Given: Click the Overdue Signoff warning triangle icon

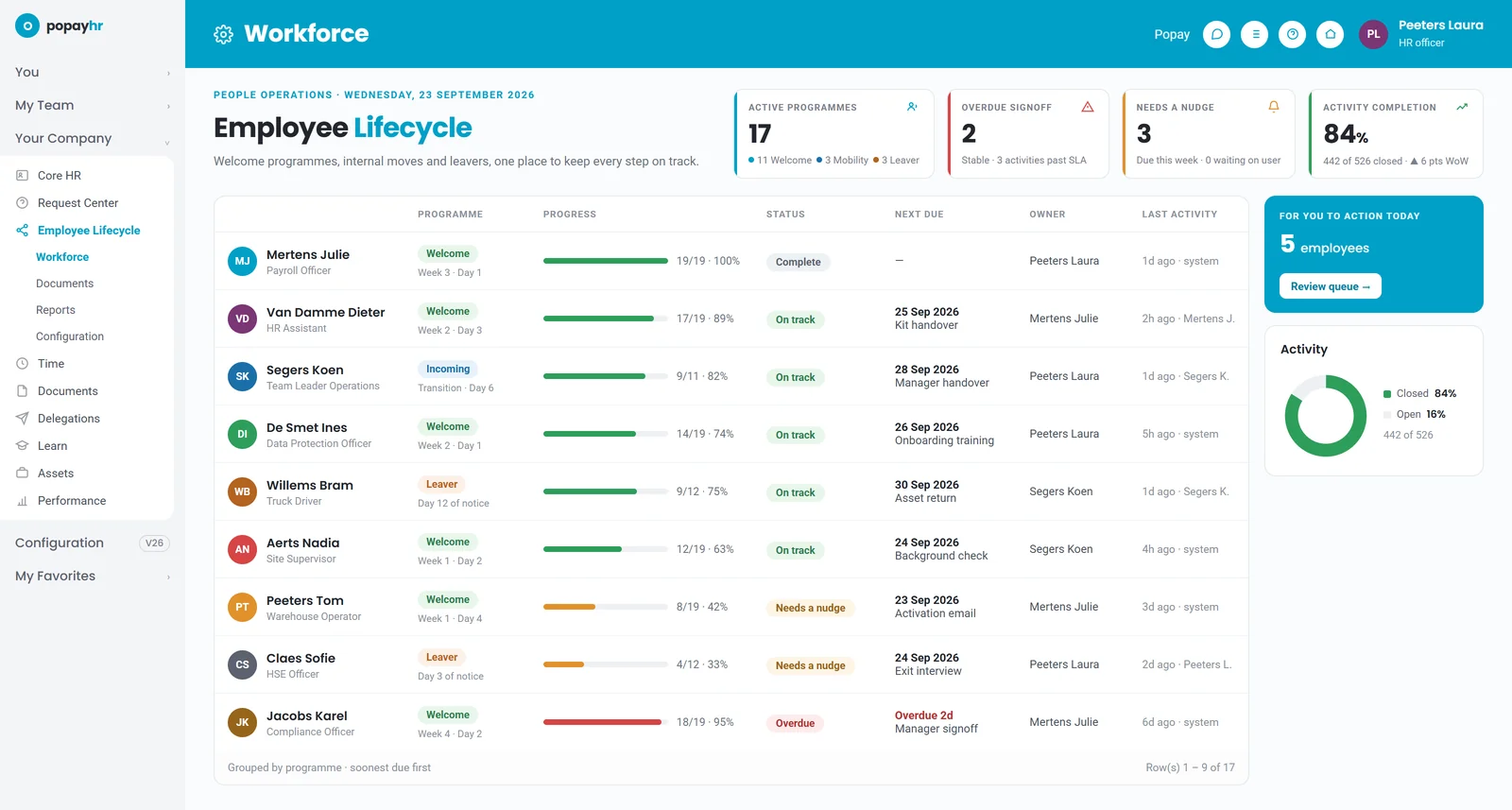Looking at the screenshot, I should click(x=1088, y=107).
